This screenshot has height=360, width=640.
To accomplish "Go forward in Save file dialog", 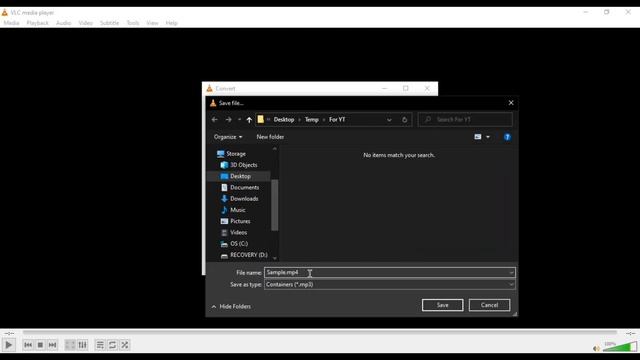I will [x=228, y=120].
